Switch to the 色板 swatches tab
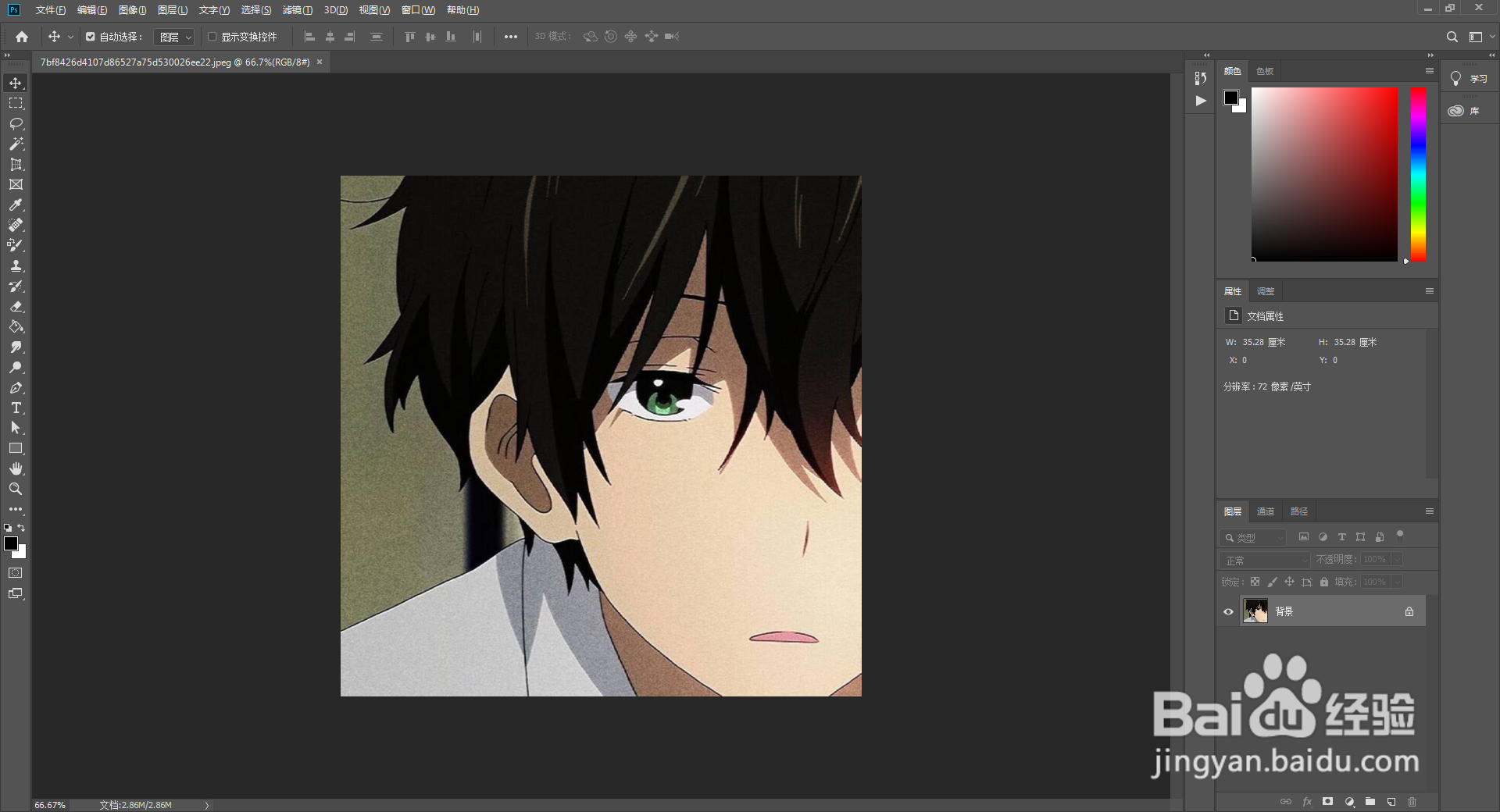1500x812 pixels. pyautogui.click(x=1265, y=71)
